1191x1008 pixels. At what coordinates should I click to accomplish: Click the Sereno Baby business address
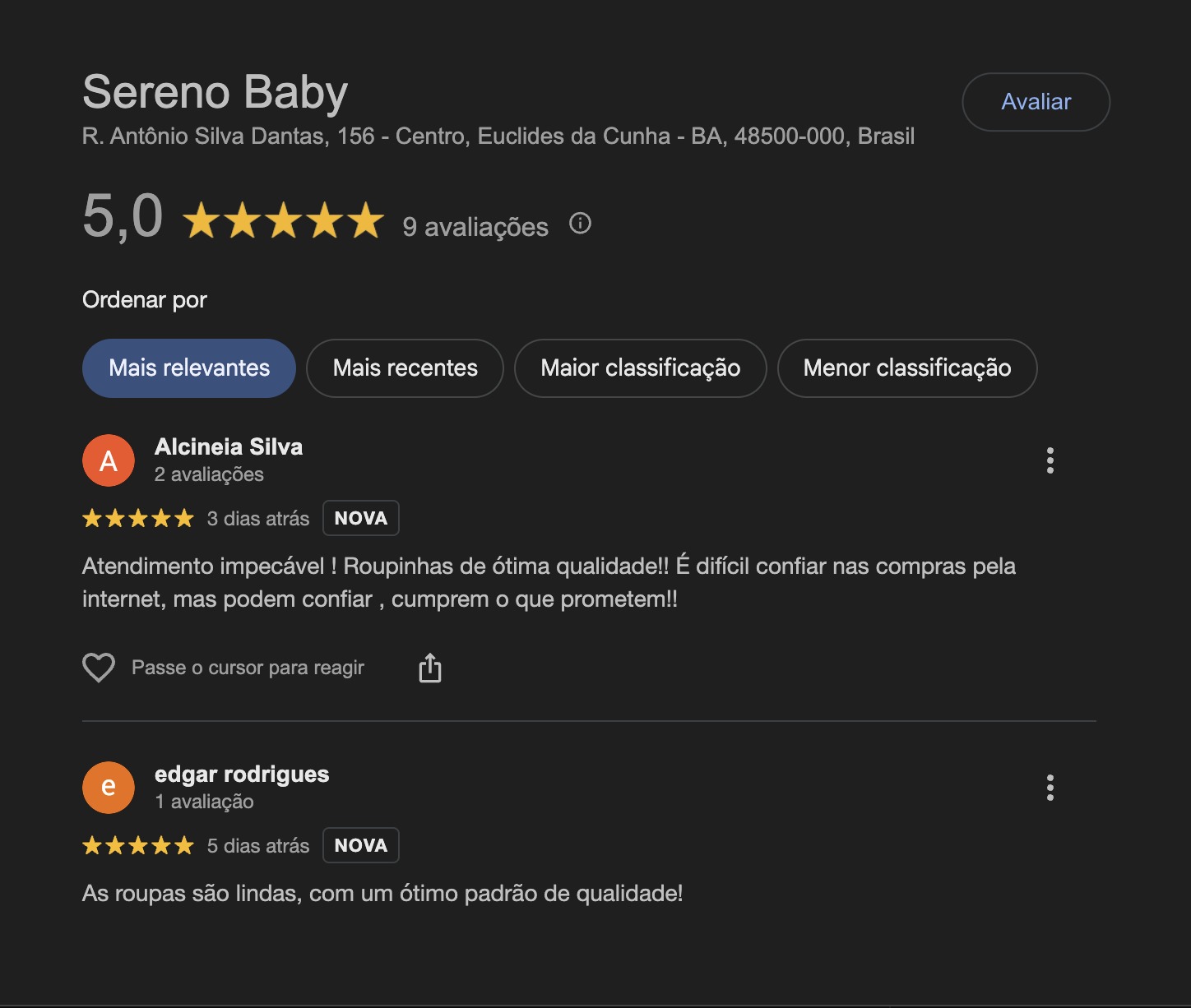point(499,136)
